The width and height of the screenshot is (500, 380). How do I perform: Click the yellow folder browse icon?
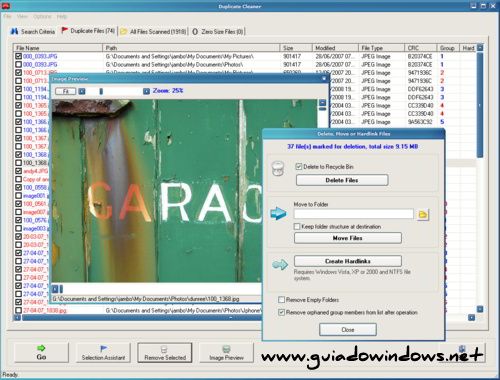point(423,215)
